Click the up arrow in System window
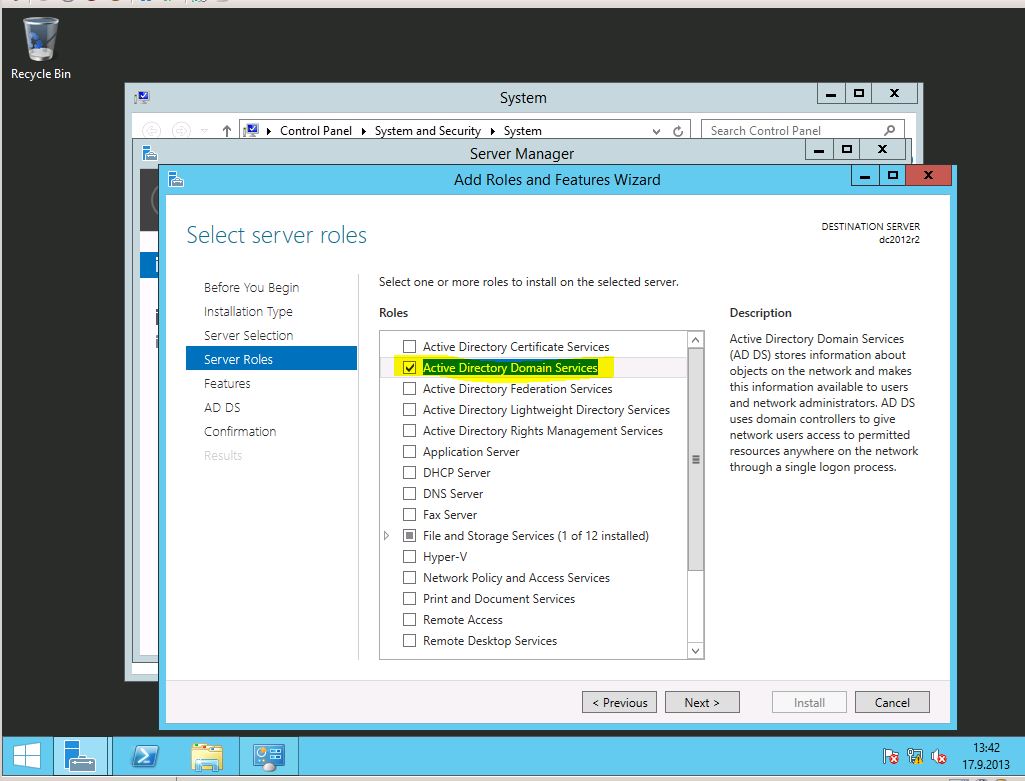 coord(226,131)
